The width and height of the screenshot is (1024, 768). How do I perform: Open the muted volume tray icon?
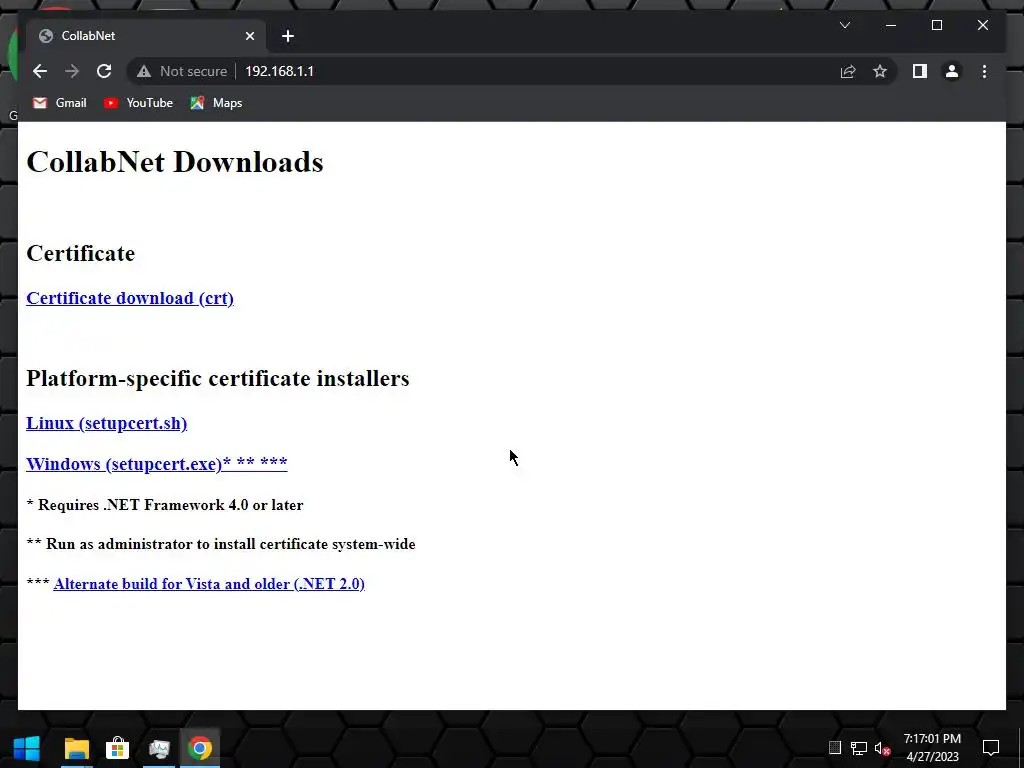click(x=882, y=748)
